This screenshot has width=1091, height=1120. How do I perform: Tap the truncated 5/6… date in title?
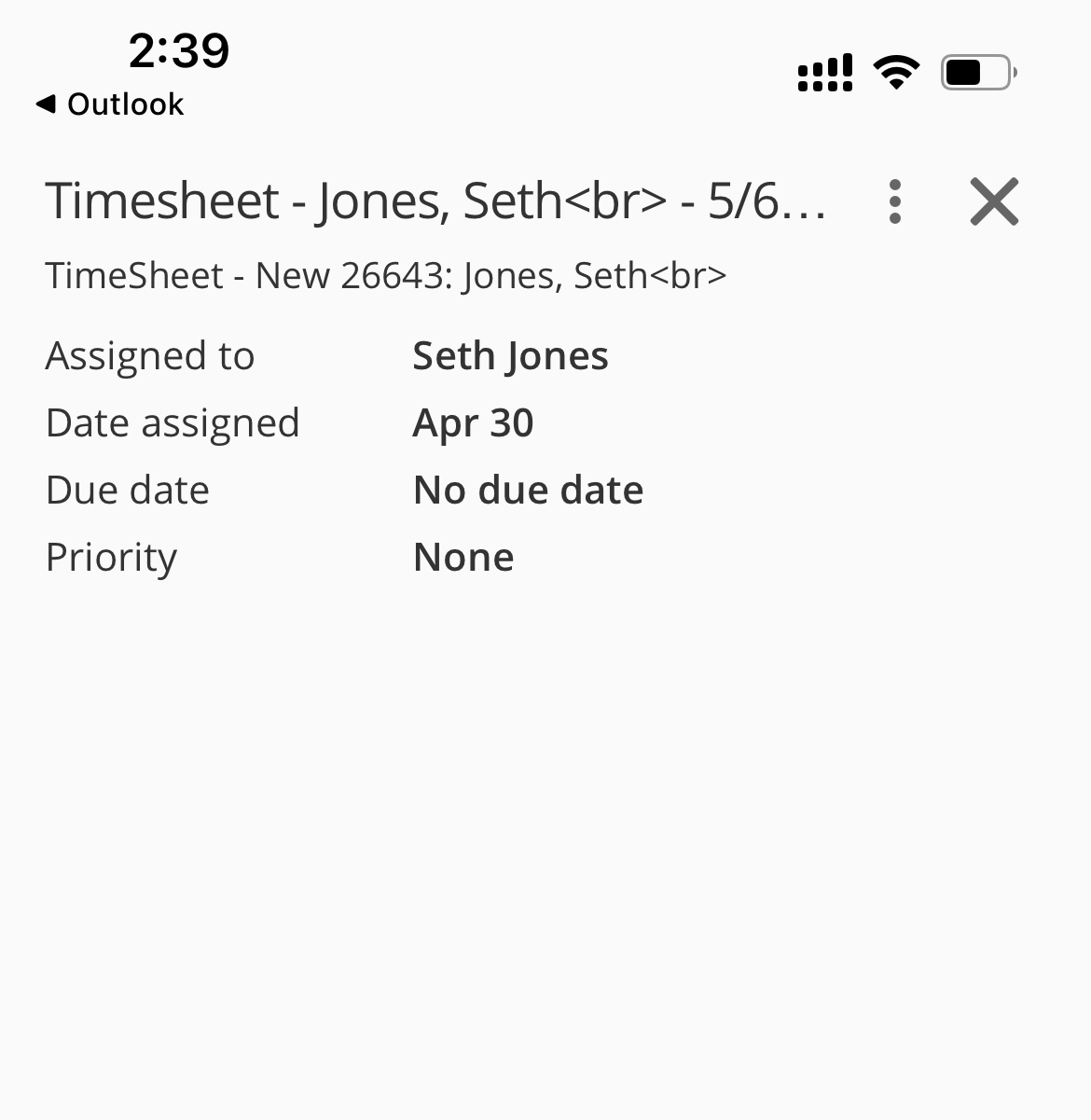766,201
